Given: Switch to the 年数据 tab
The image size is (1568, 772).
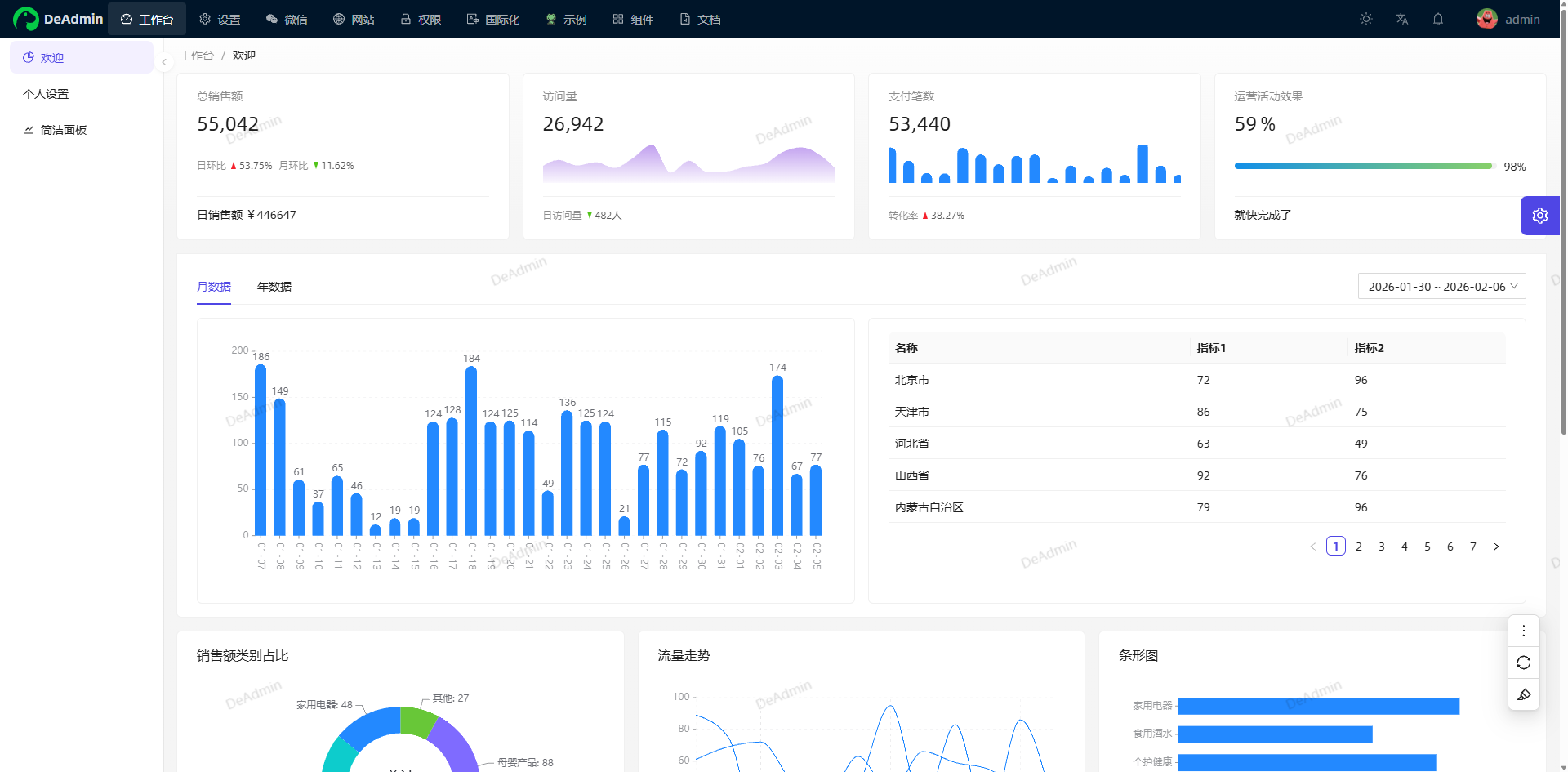Looking at the screenshot, I should click(x=274, y=287).
